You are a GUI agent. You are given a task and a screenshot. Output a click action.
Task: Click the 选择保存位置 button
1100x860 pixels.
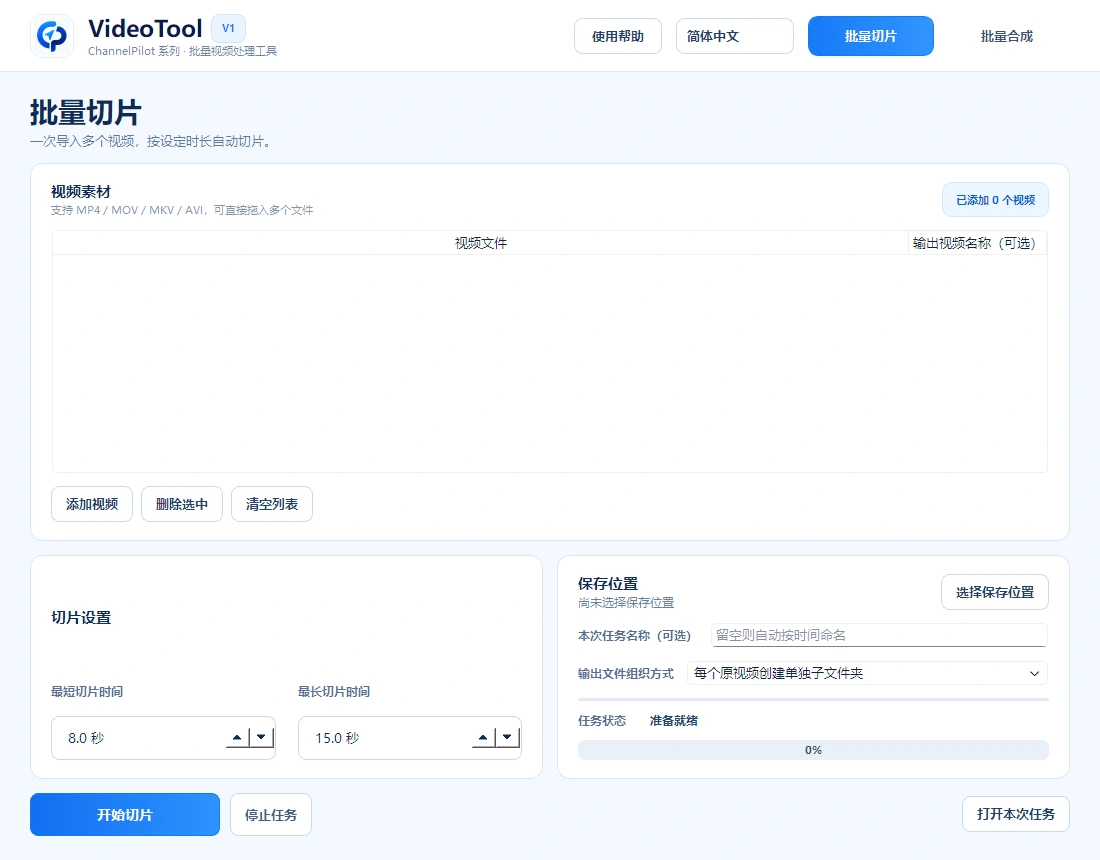[995, 593]
